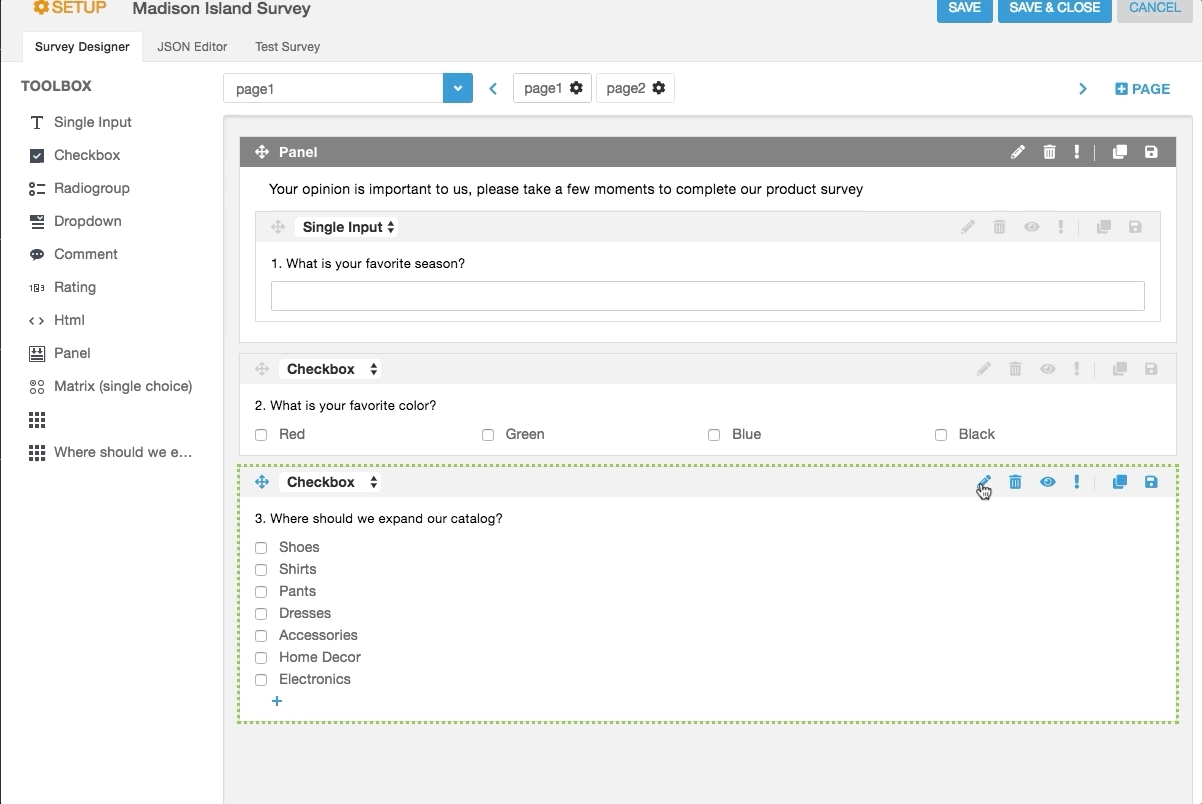Save expand catalog question to toolbox

pos(1151,482)
